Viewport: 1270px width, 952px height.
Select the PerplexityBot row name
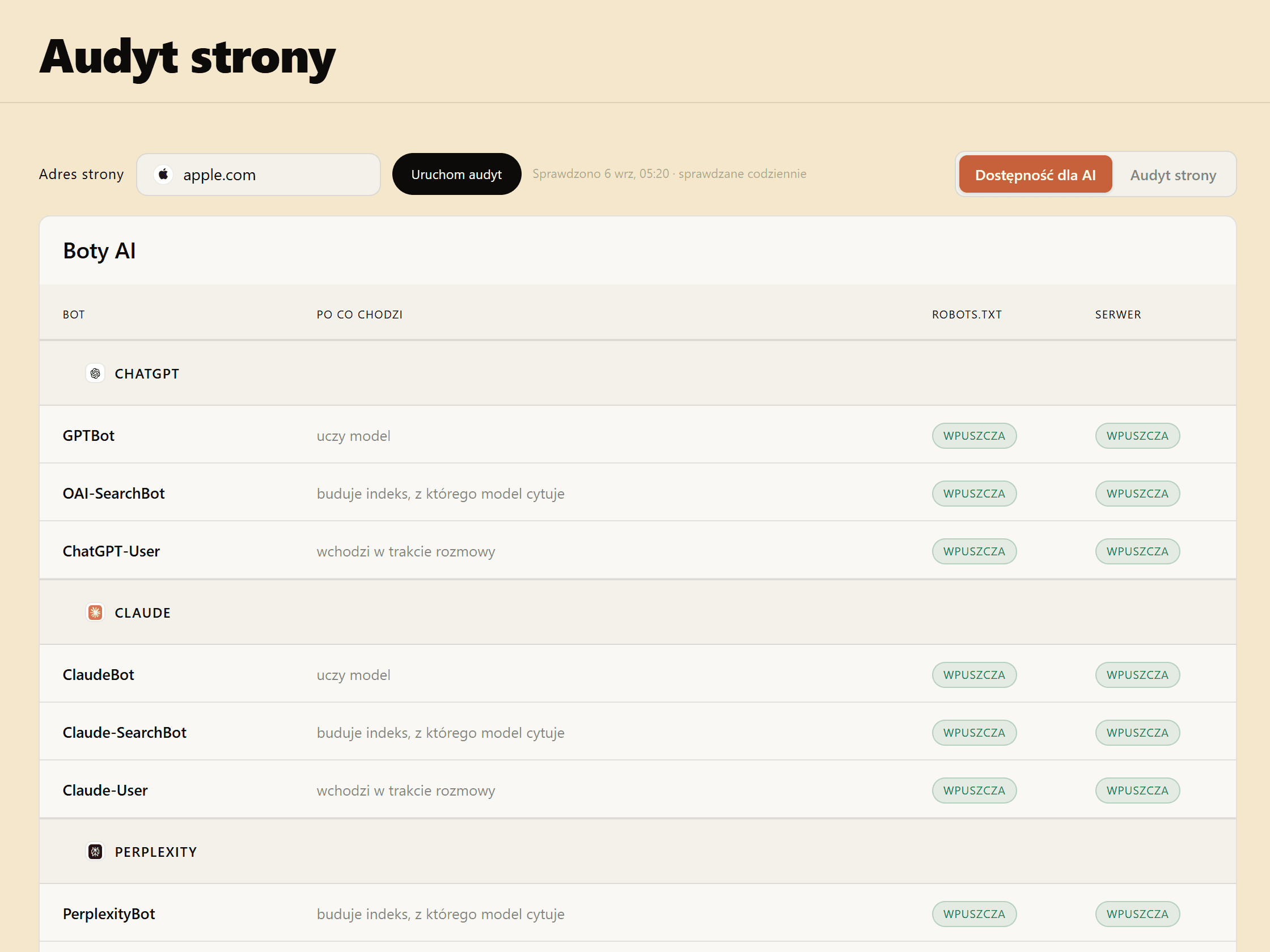(x=109, y=914)
